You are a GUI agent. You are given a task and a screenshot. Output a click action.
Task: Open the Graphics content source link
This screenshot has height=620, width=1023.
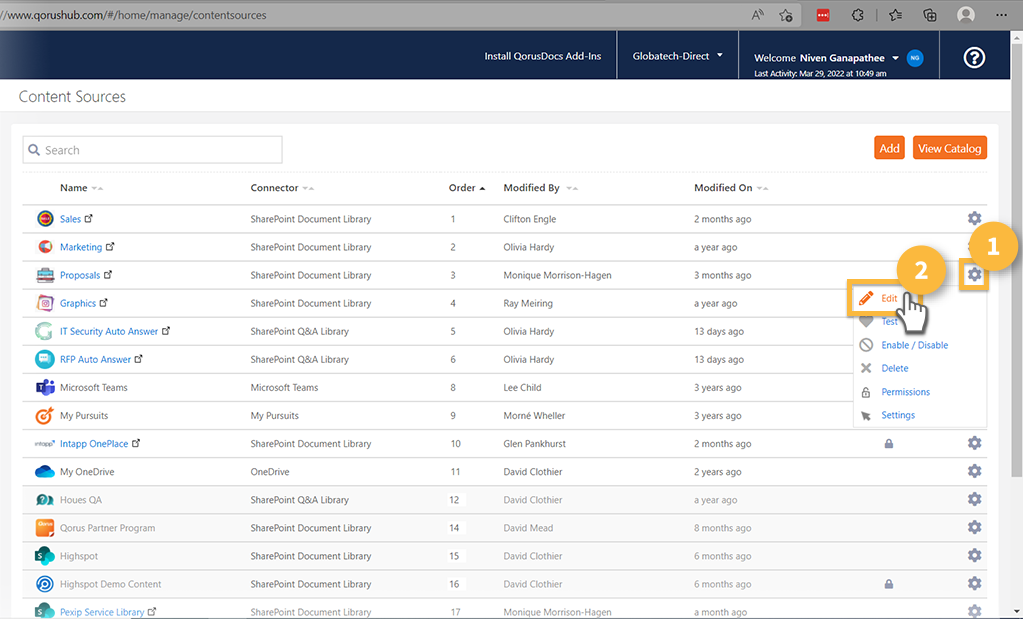78,303
